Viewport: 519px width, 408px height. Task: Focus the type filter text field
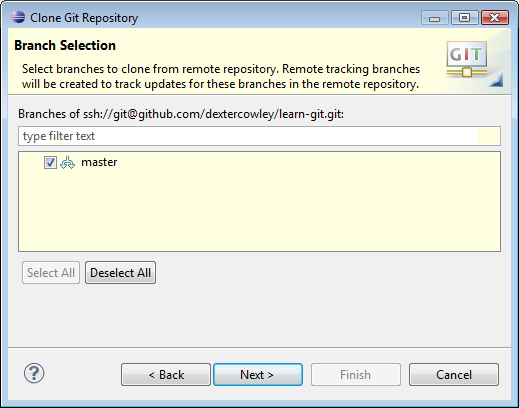coord(259,136)
